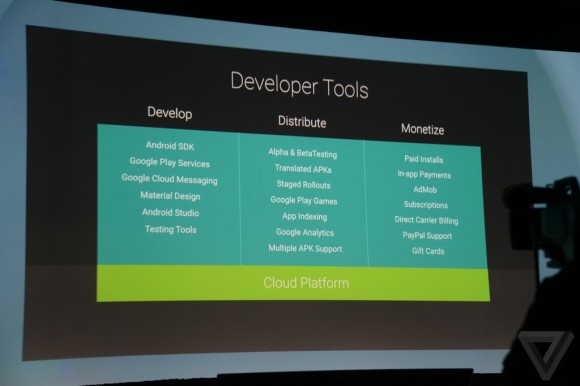Open Direct Carrier Billing item

[x=426, y=220]
